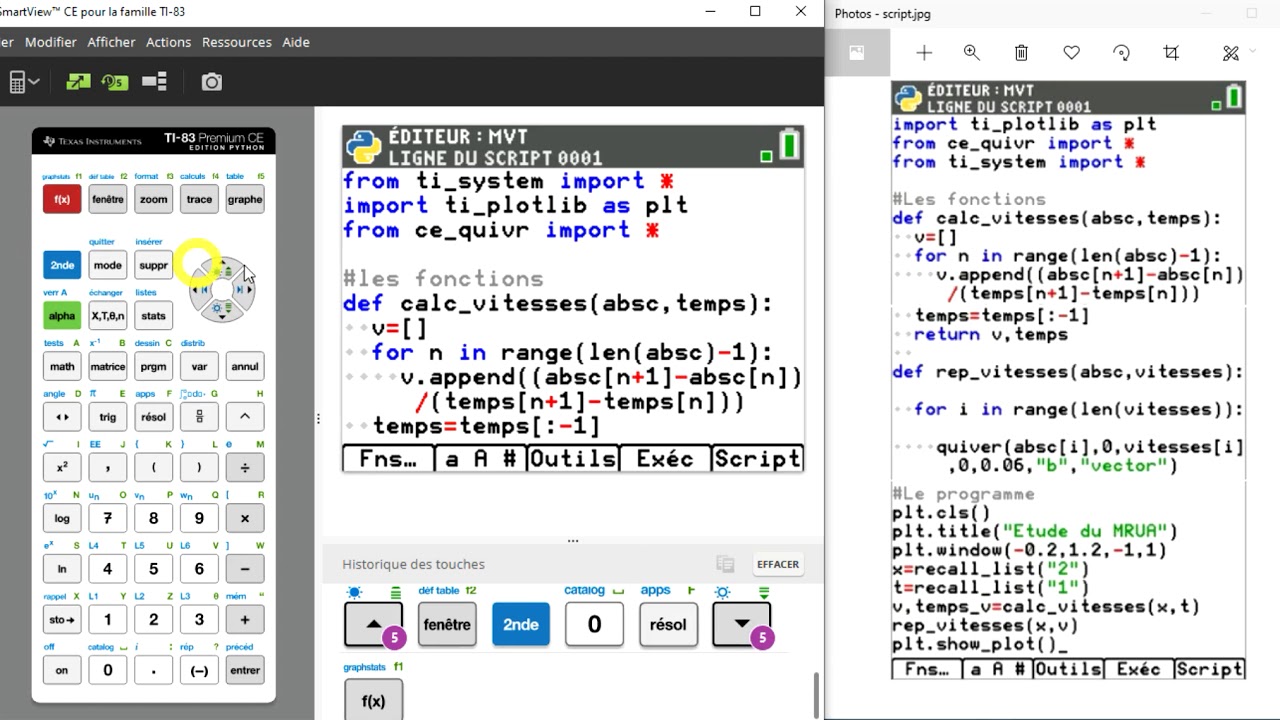Click the green expand-screen icon in SmartView toolbar
The image size is (1280, 720).
coord(78,82)
